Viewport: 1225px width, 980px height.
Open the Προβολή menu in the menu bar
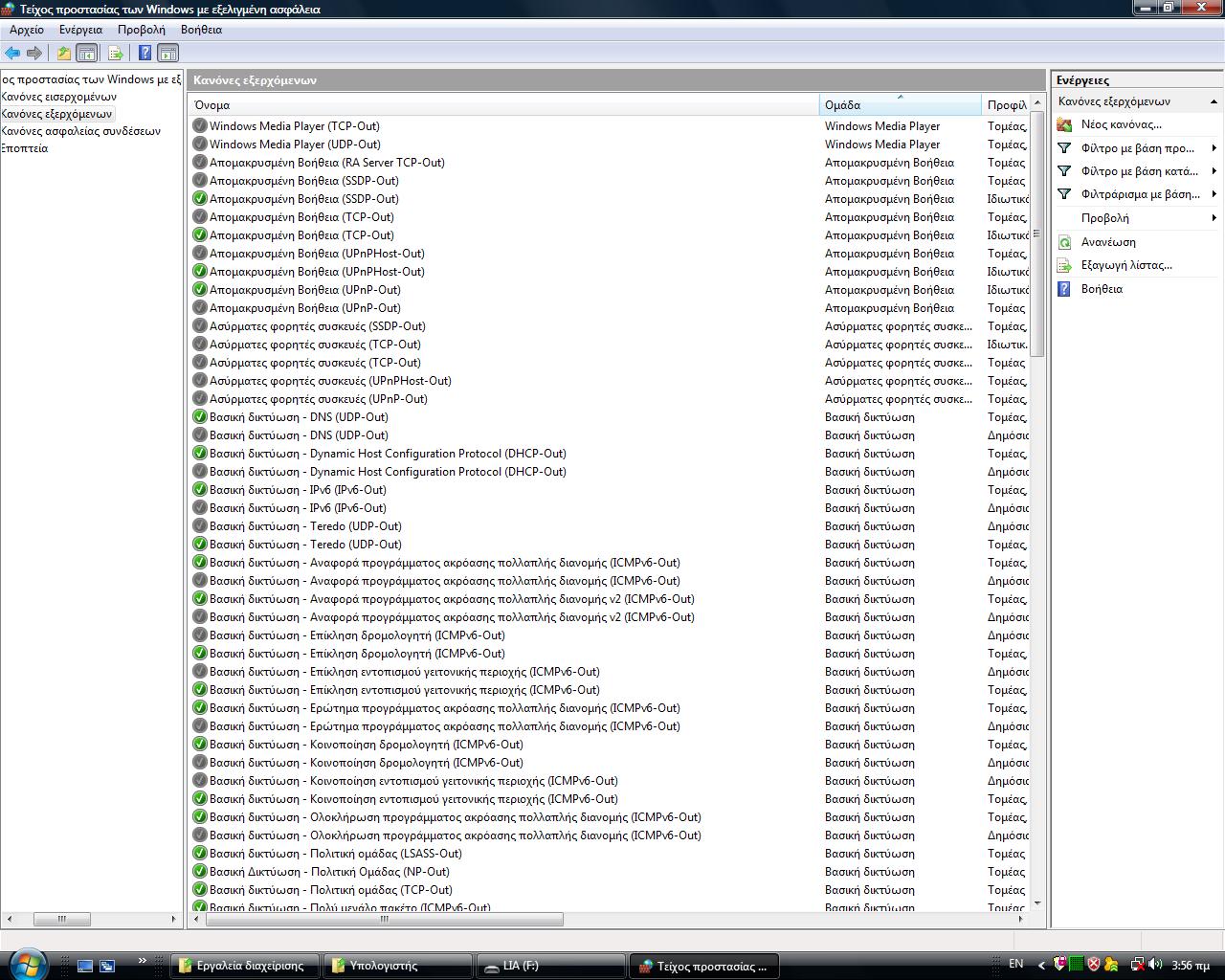142,30
